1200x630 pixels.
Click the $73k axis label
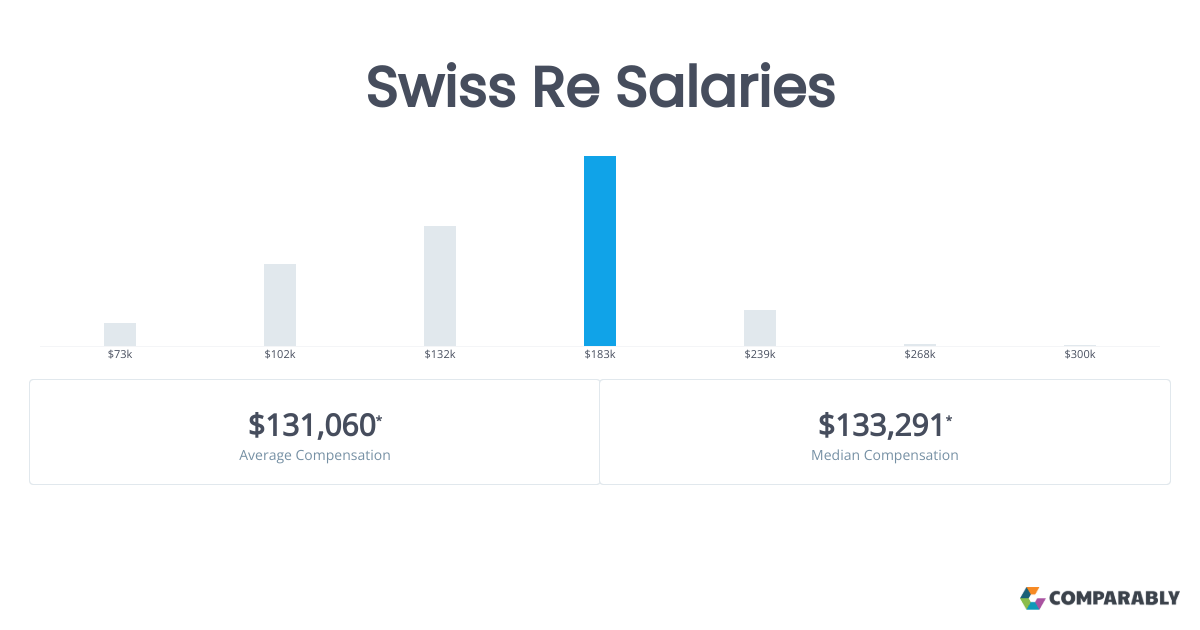point(120,355)
